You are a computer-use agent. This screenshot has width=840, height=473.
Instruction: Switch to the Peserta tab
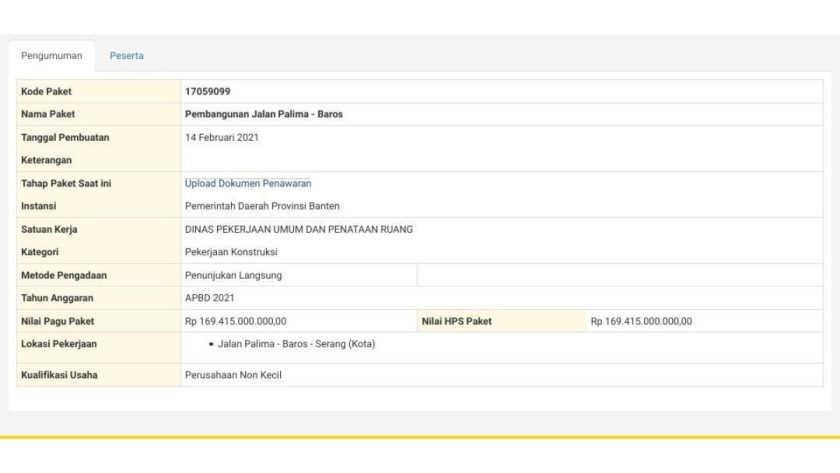click(x=126, y=56)
